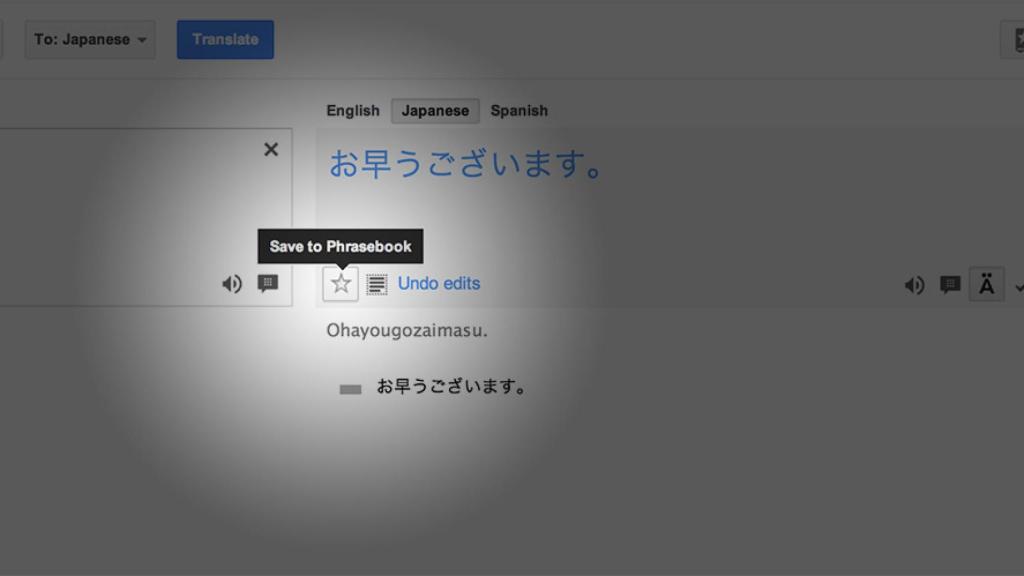
Task: Open the To: Japanese language dropdown
Action: pos(90,39)
